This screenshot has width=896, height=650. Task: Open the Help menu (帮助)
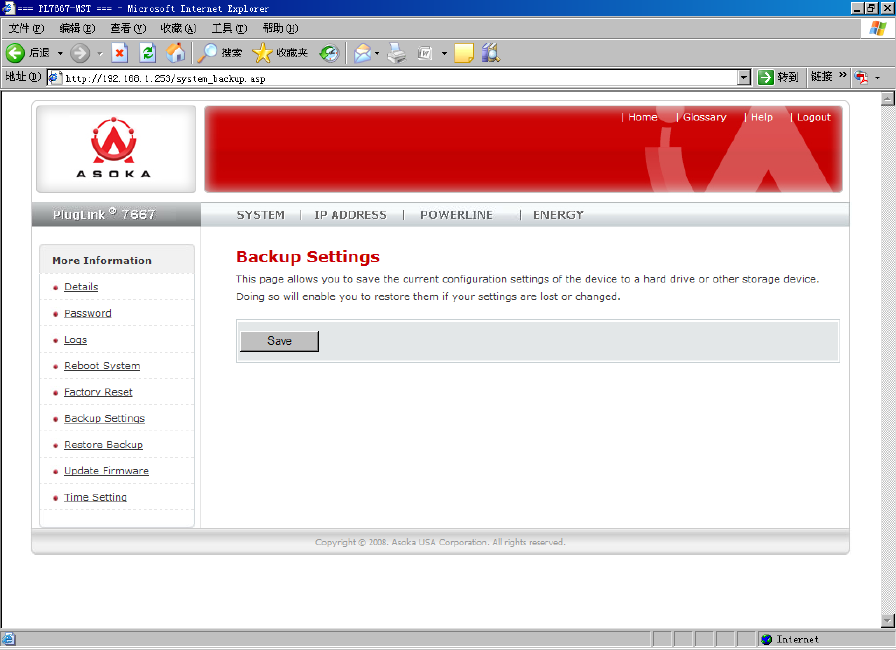pos(280,28)
